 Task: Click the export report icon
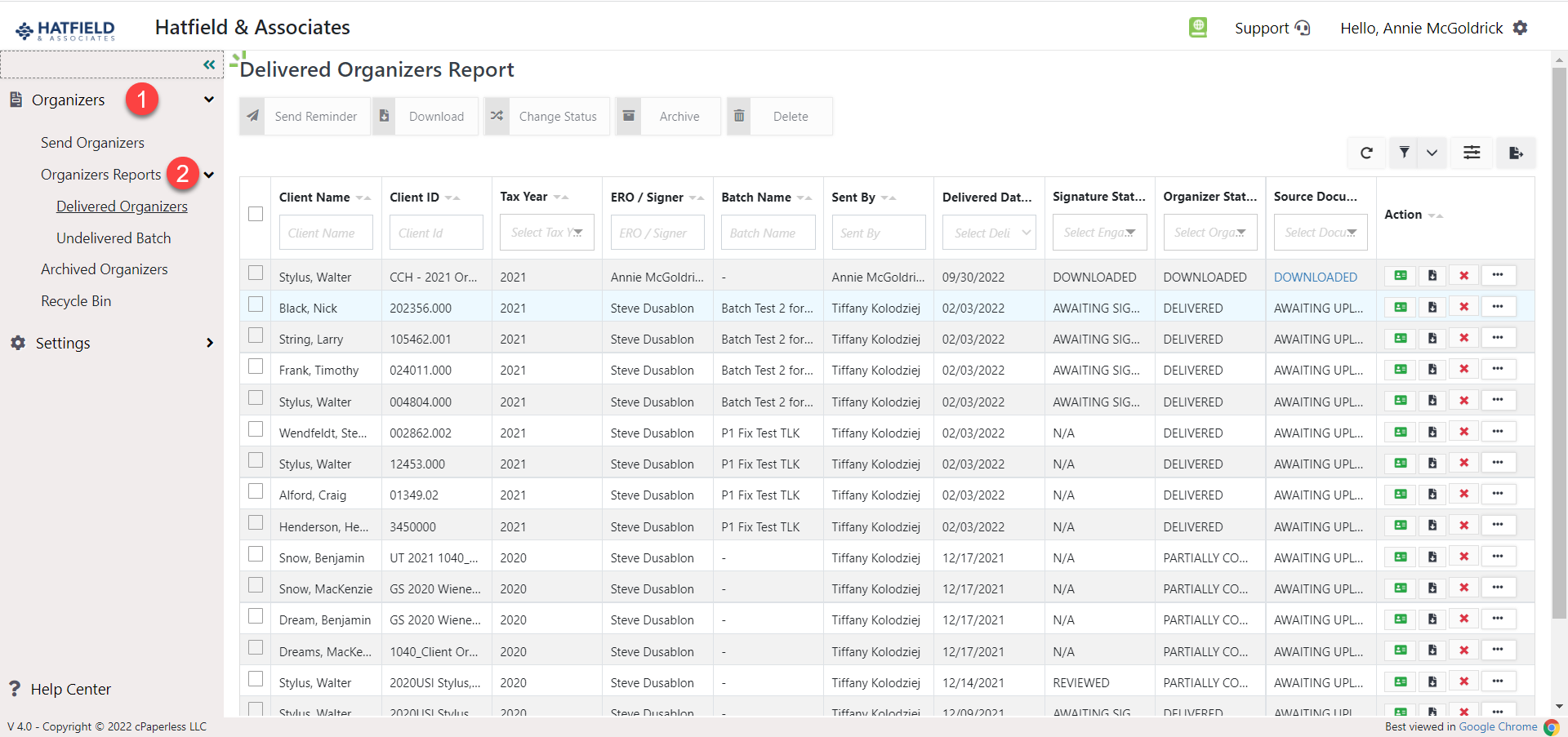pyautogui.click(x=1517, y=153)
